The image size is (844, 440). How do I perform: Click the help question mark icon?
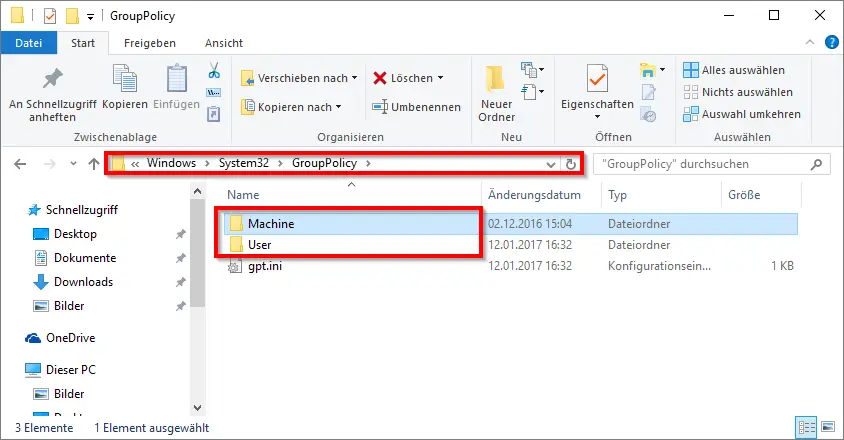coord(832,42)
